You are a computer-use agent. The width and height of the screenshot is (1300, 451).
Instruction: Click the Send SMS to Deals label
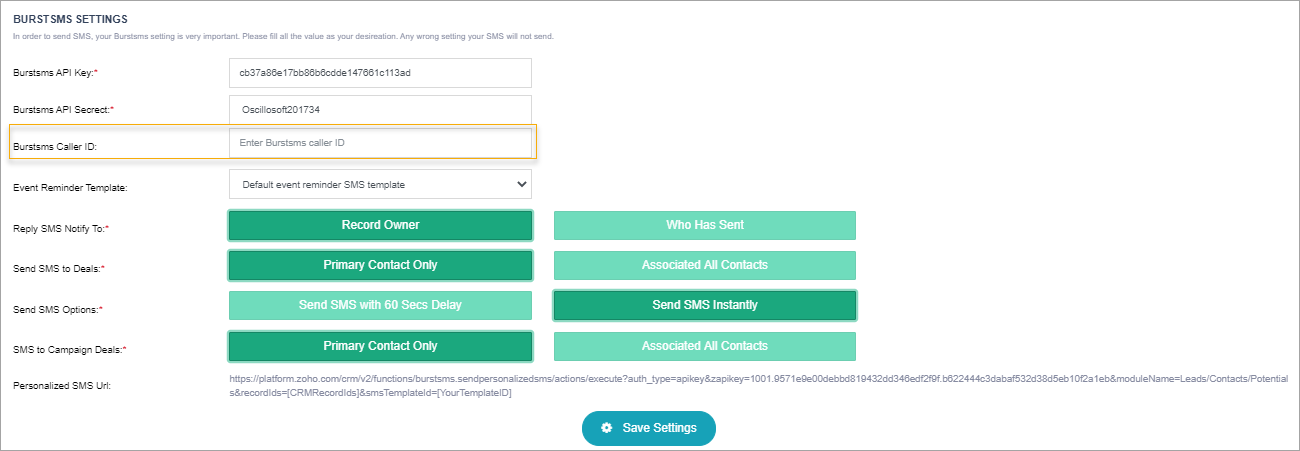(60, 269)
